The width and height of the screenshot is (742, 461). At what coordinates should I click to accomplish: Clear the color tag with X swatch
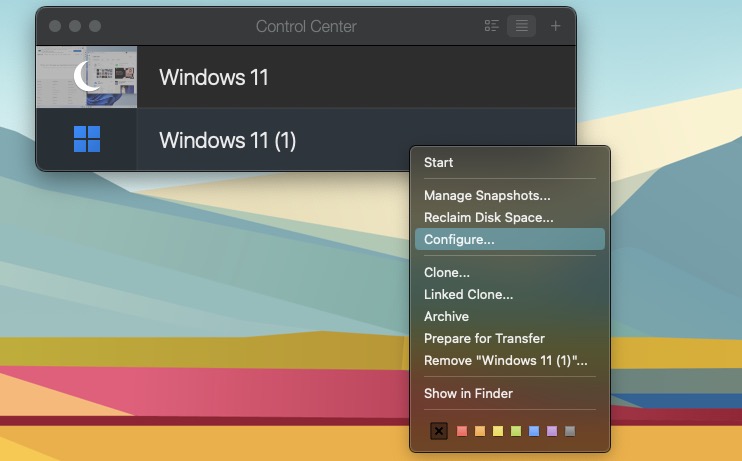[x=439, y=431]
